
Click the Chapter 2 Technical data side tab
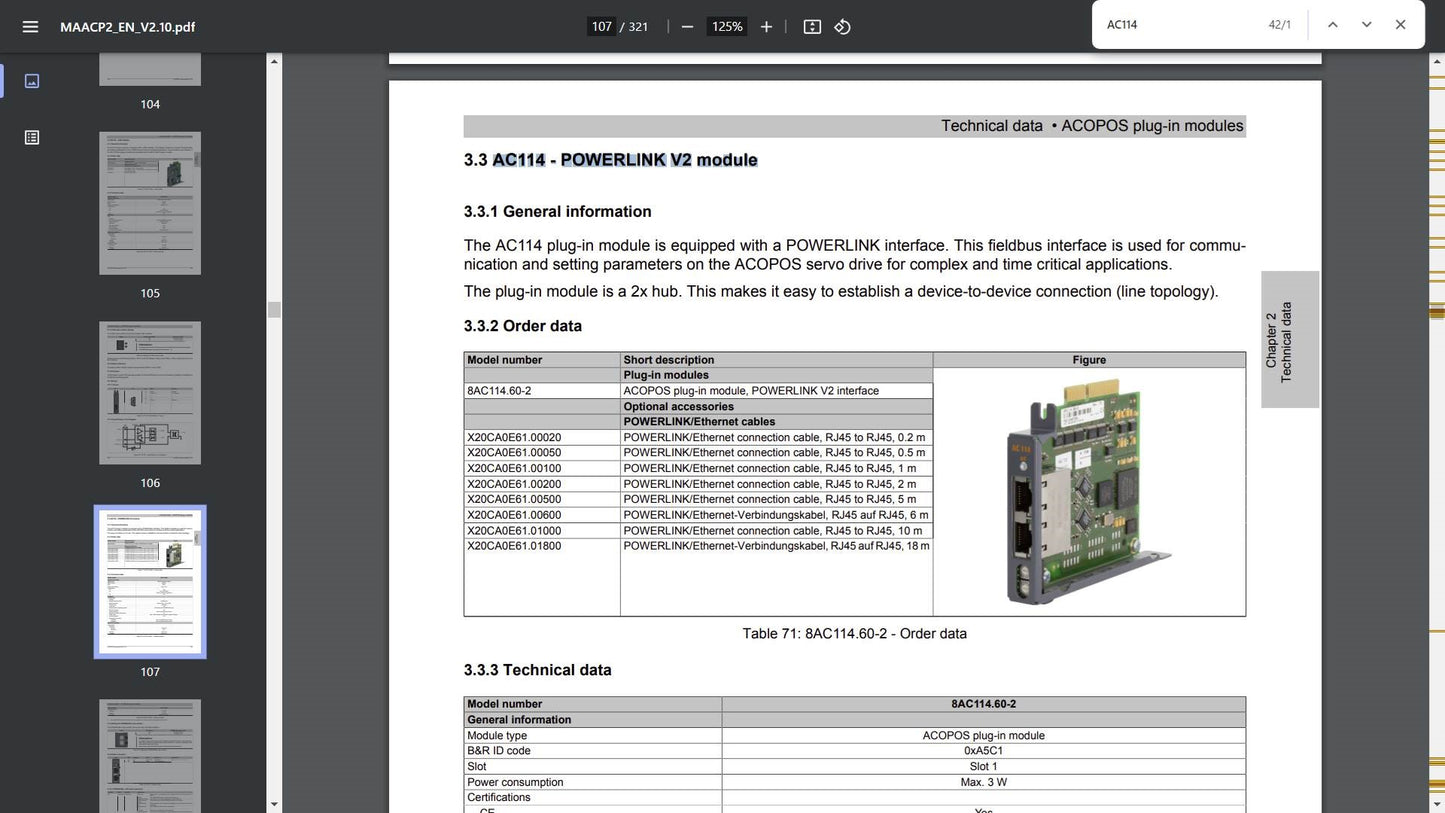[x=1290, y=340]
